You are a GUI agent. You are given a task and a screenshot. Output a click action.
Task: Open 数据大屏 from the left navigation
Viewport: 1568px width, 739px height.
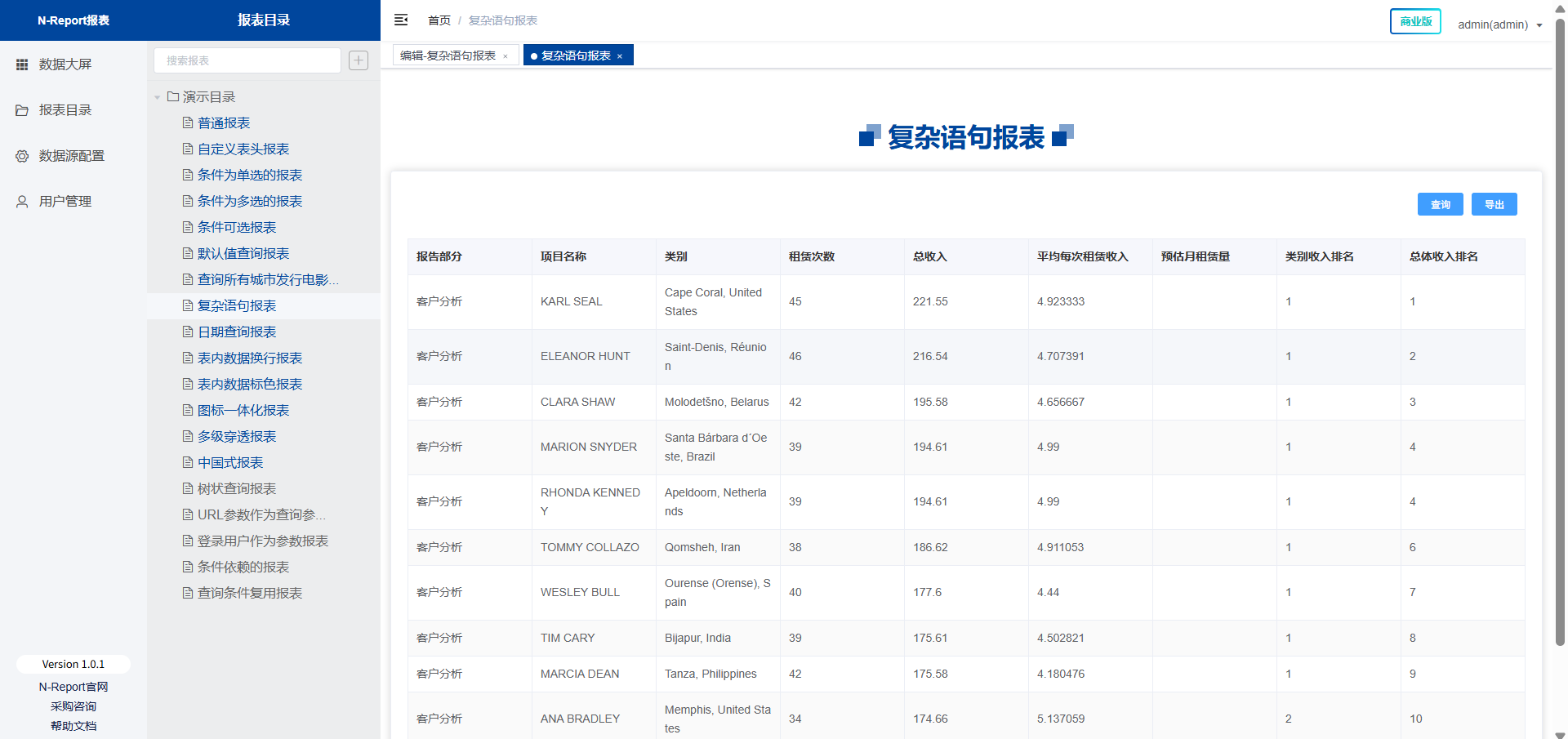(65, 65)
